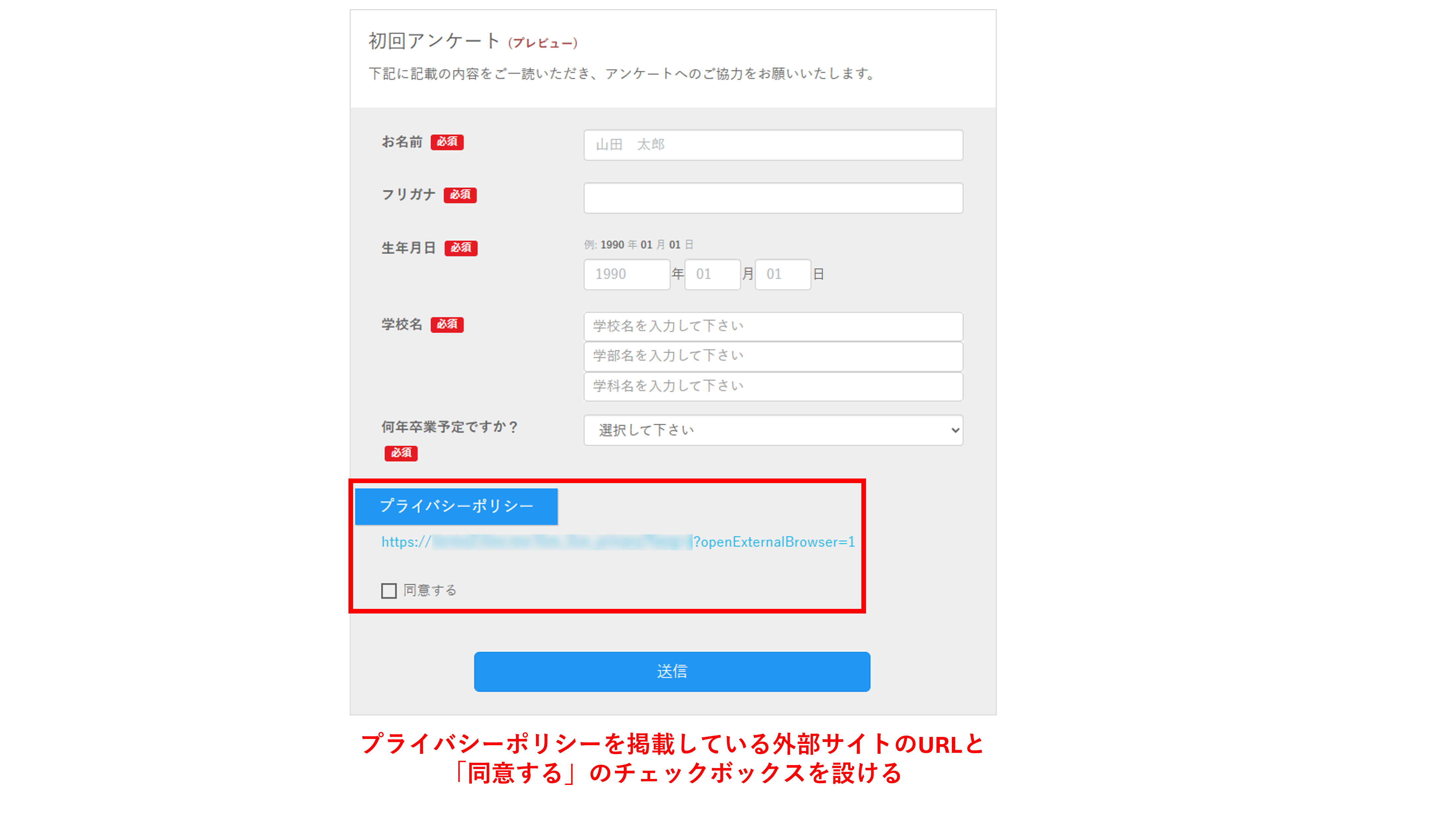This screenshot has height=819, width=1456.
Task: Click the 学校名を入力して下さい field
Action: (x=773, y=326)
